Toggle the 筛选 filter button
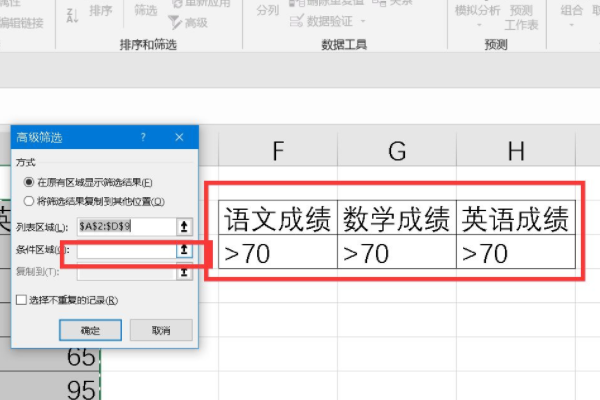This screenshot has width=600, height=400. point(146,10)
